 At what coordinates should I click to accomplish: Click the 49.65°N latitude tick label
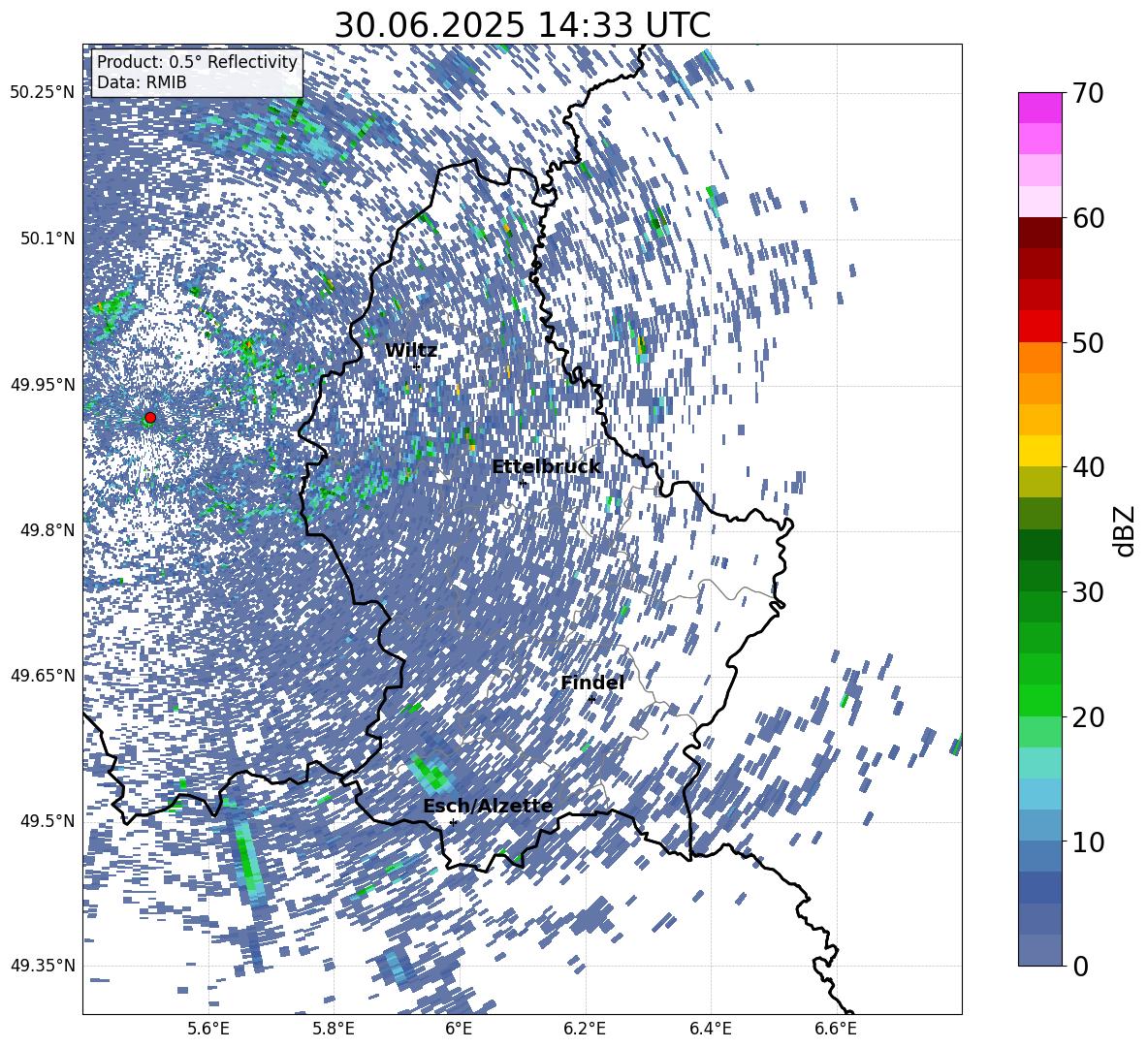tap(43, 676)
